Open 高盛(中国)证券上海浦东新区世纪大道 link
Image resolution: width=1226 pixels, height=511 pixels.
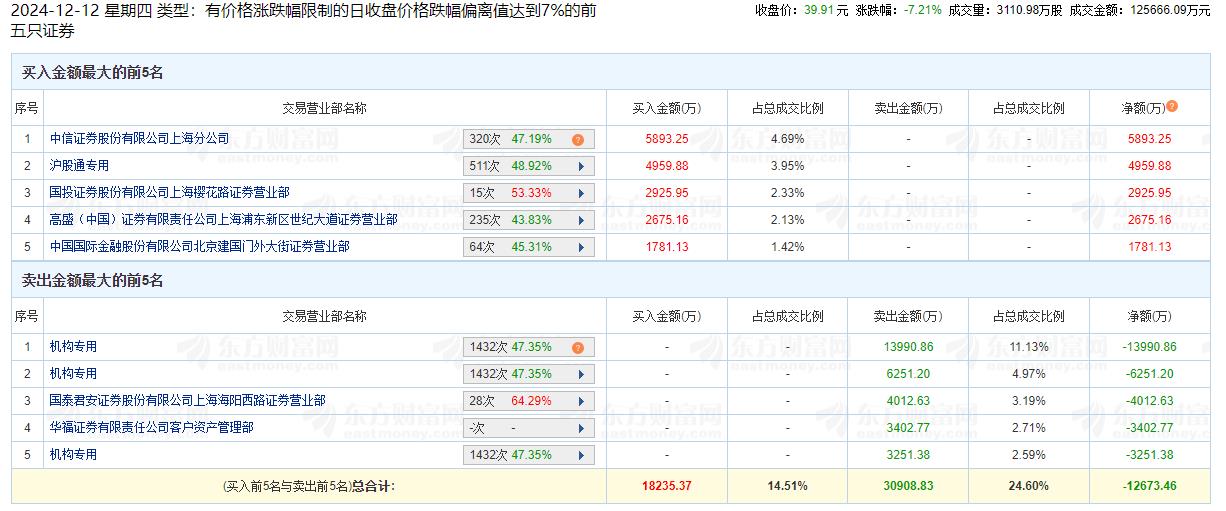223,219
